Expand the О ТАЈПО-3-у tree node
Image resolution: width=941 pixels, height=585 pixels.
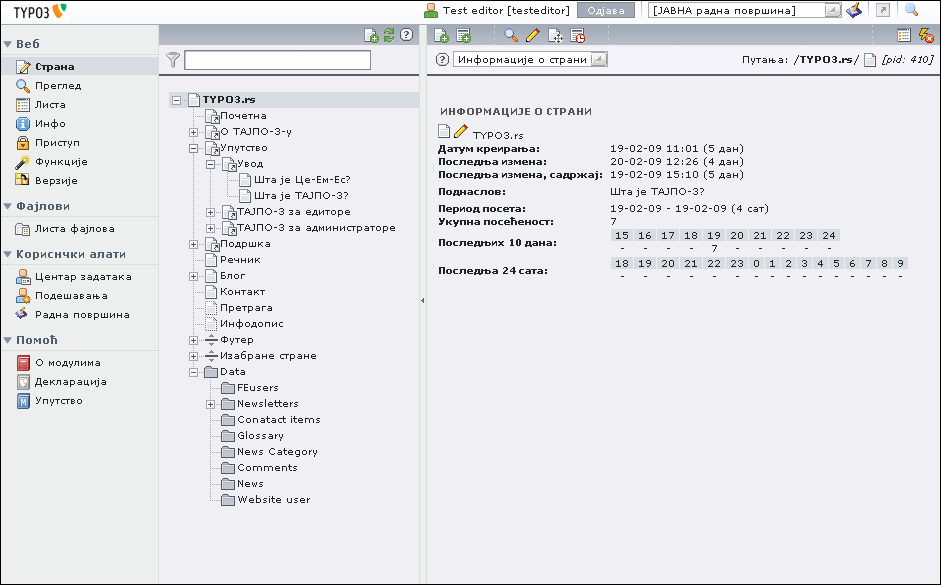tap(193, 132)
